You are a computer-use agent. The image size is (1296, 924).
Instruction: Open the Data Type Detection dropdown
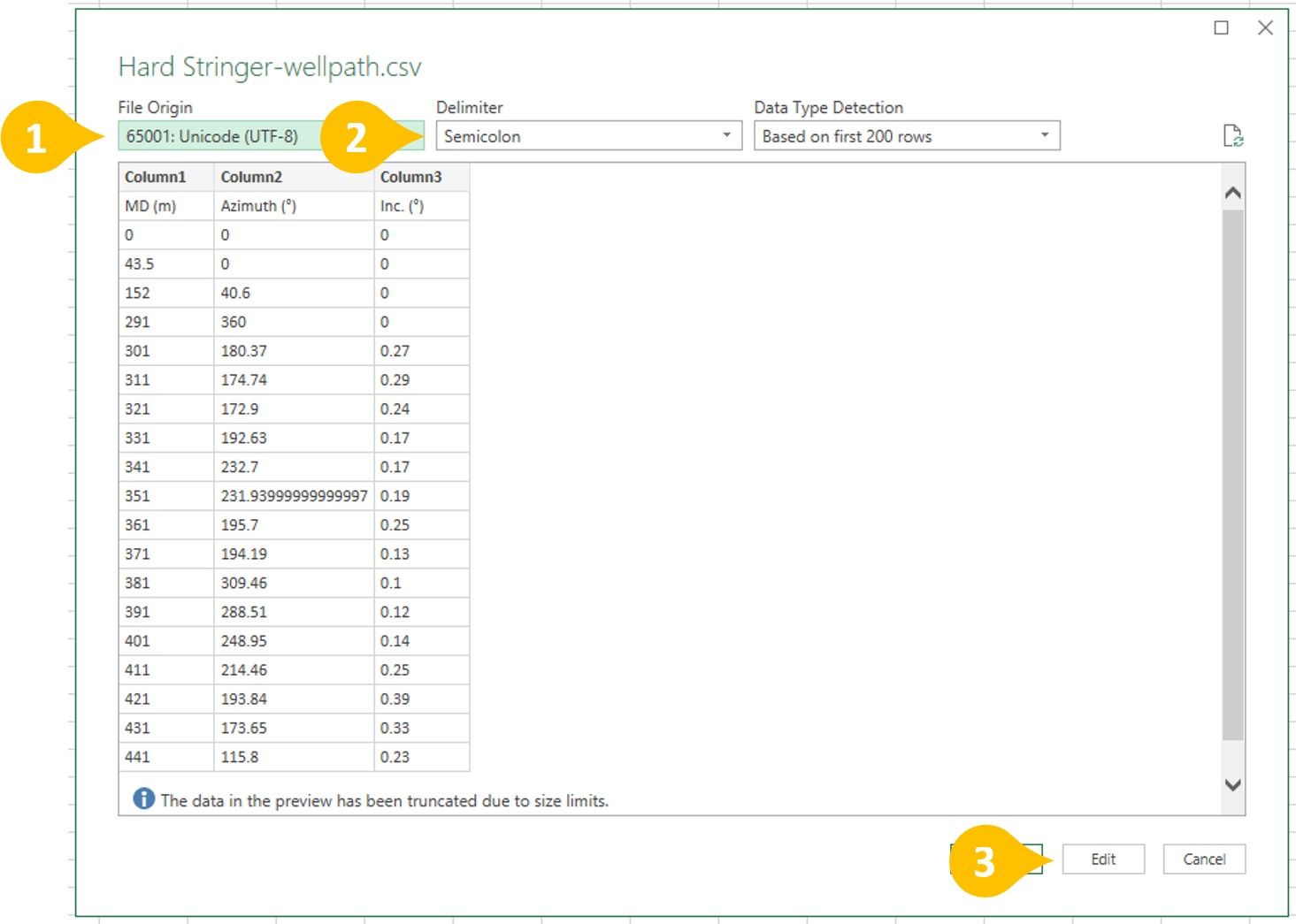coord(906,136)
